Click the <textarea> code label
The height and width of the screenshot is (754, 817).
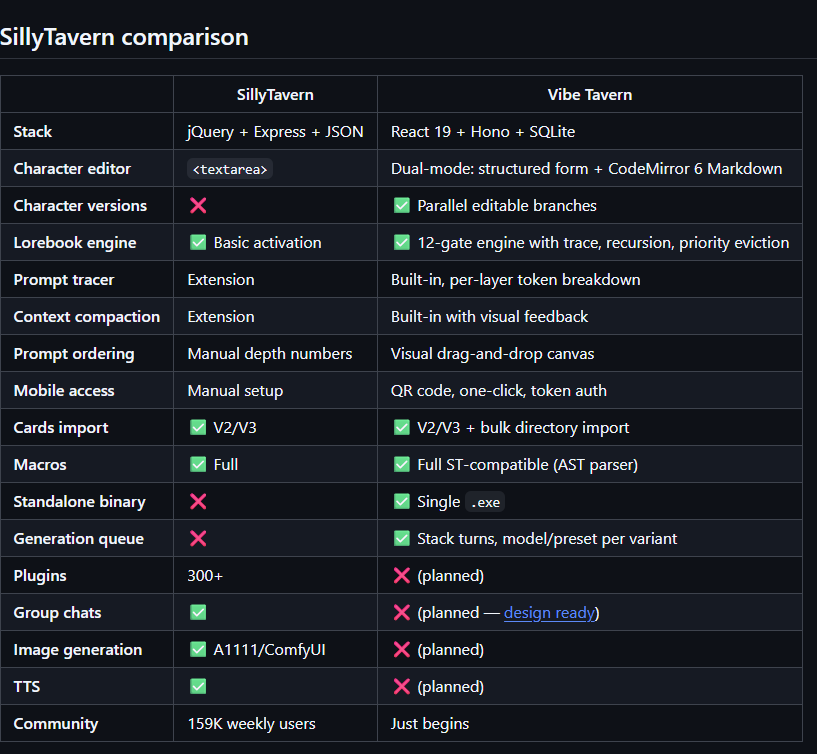point(230,169)
